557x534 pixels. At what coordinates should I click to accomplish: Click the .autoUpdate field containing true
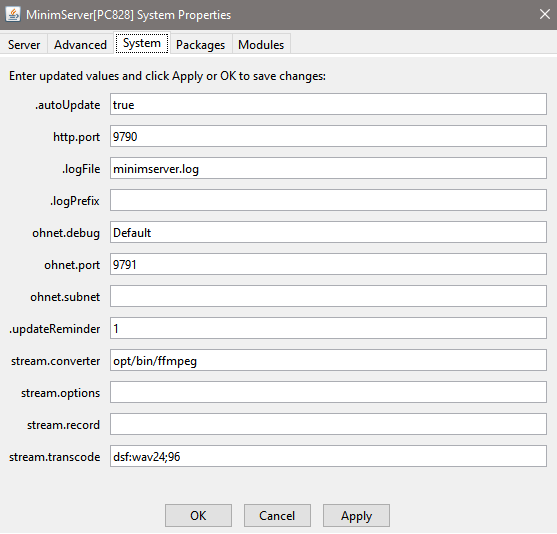328,104
